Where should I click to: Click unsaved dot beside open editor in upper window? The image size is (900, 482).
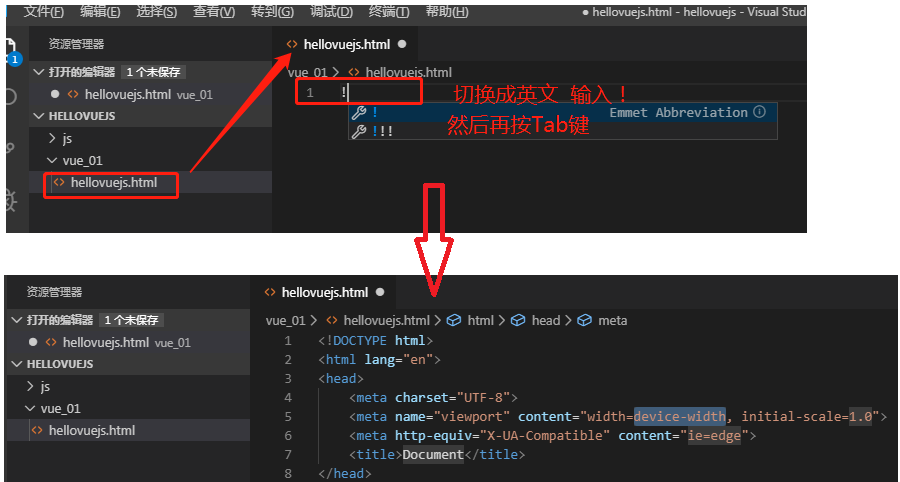(x=55, y=94)
